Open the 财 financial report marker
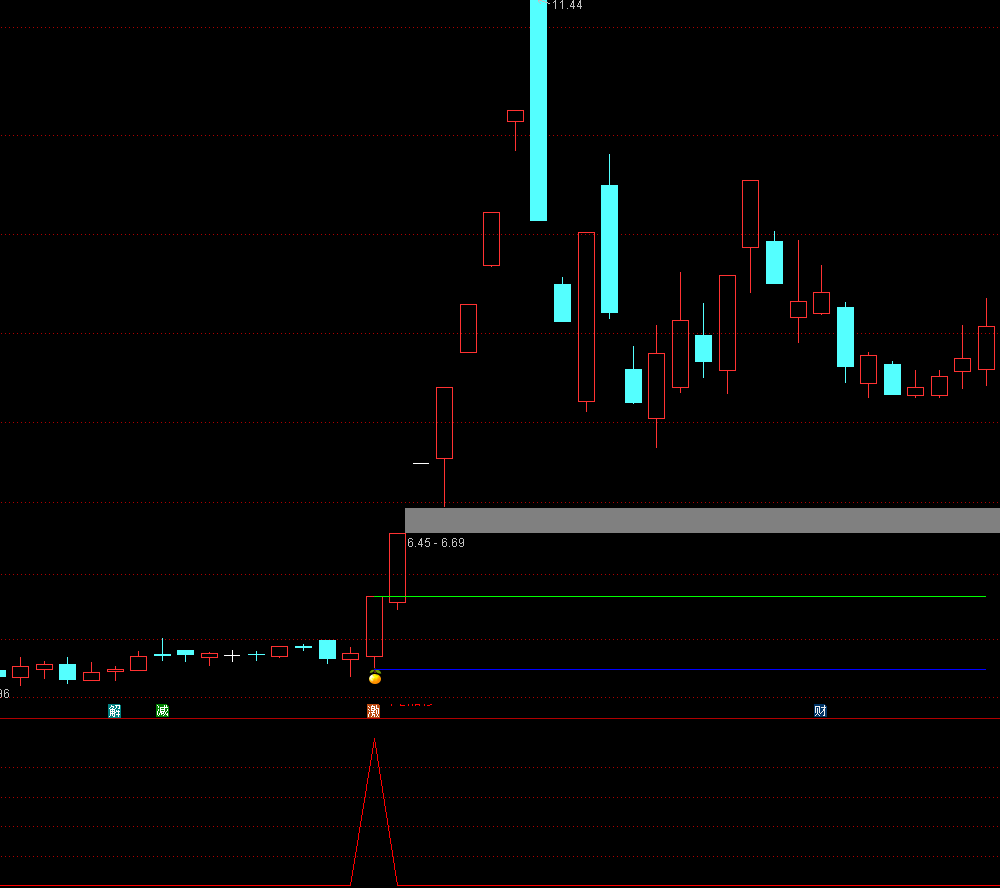 (820, 711)
